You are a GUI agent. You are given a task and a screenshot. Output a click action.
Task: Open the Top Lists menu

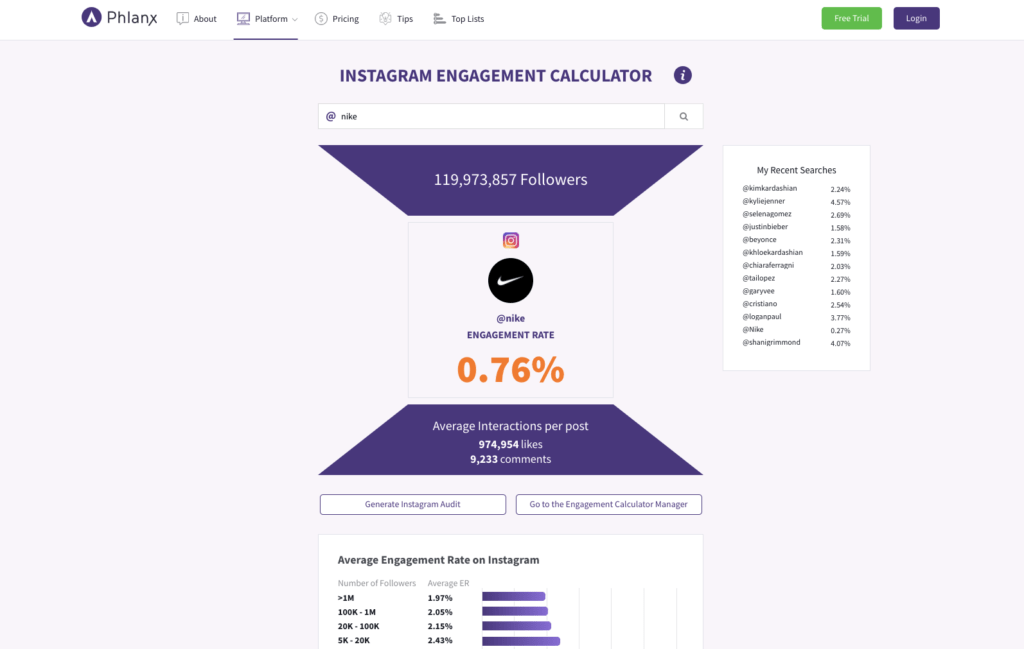tap(458, 18)
